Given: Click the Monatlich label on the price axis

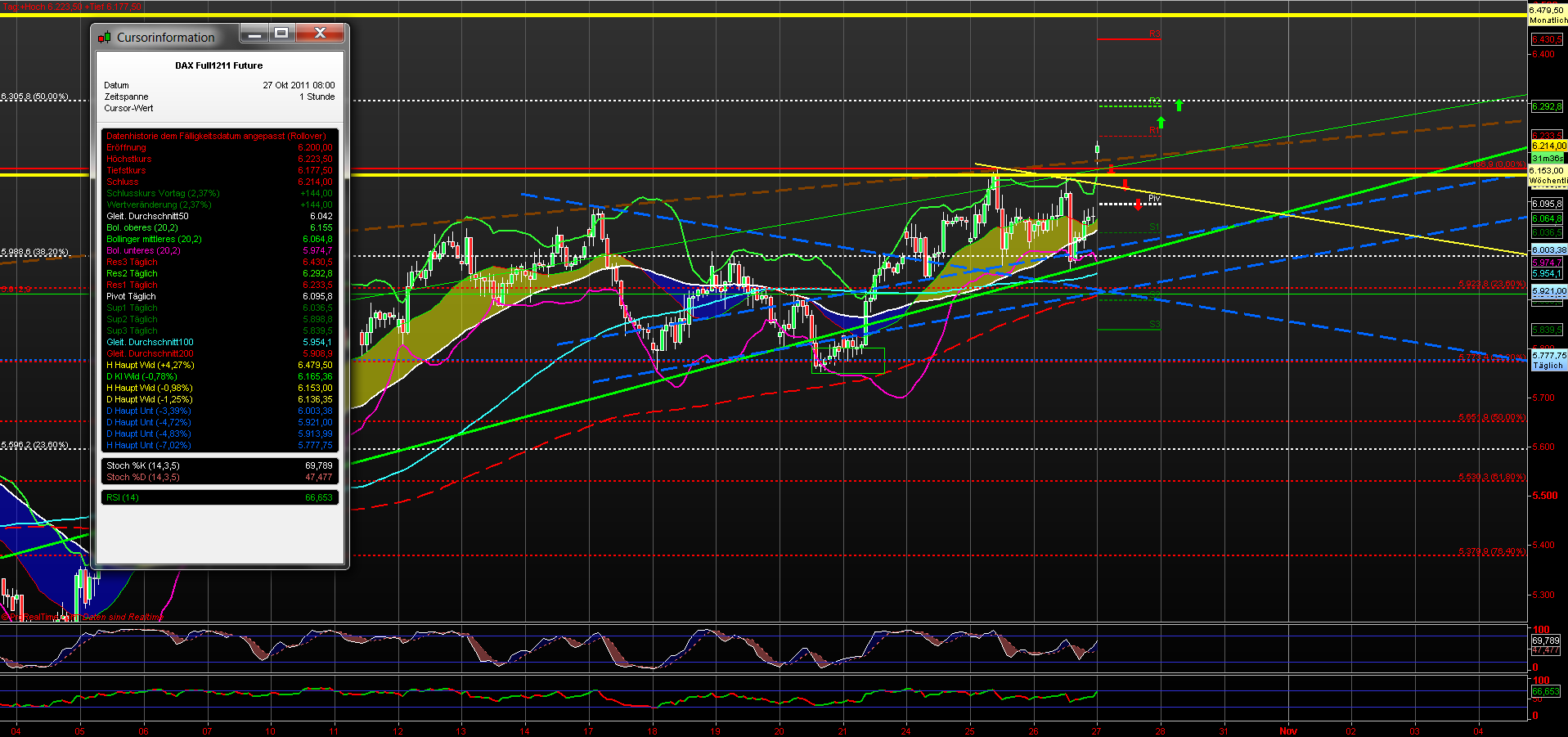Looking at the screenshot, I should tap(1548, 20).
